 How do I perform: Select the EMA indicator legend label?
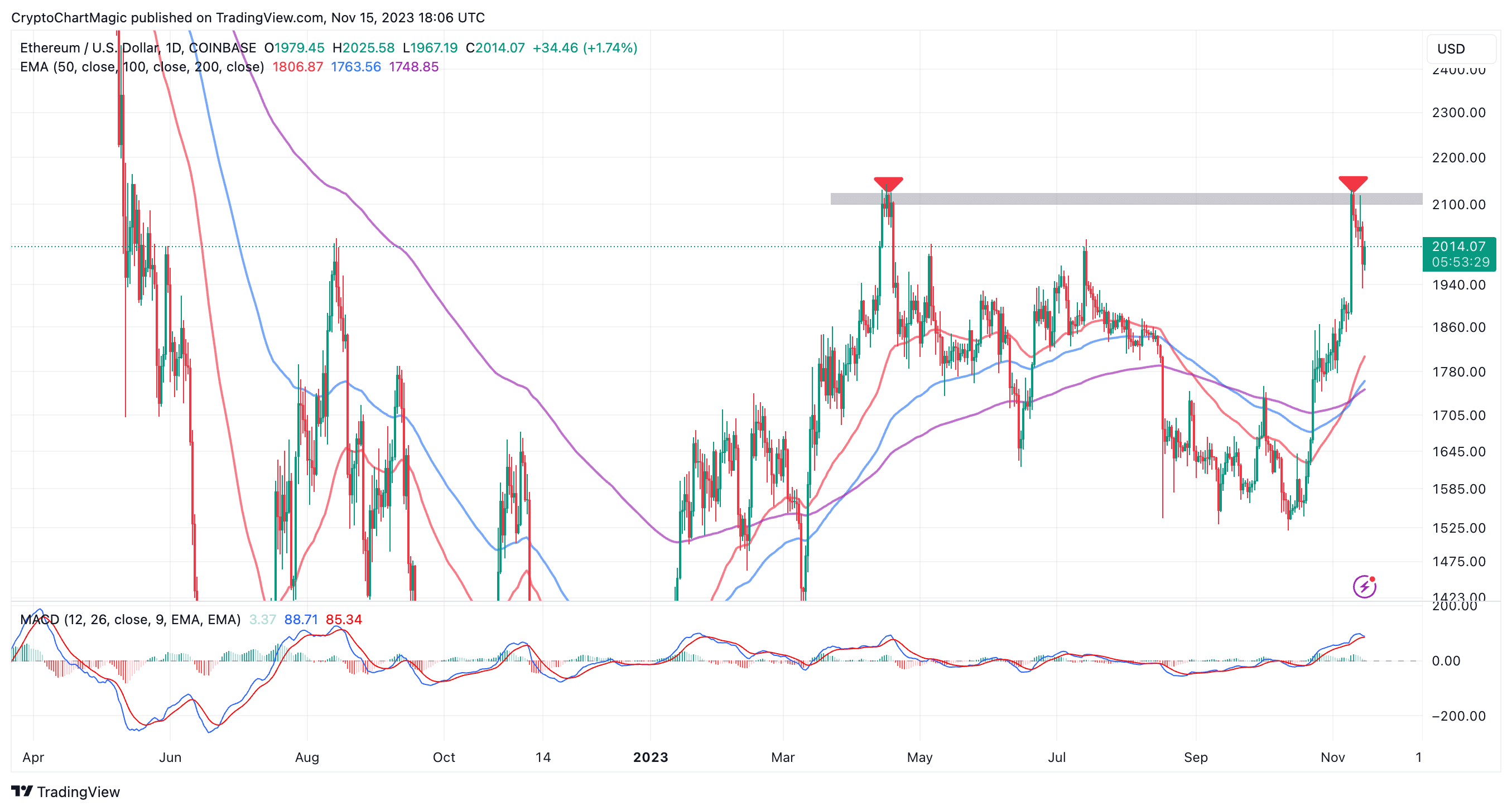click(x=142, y=67)
